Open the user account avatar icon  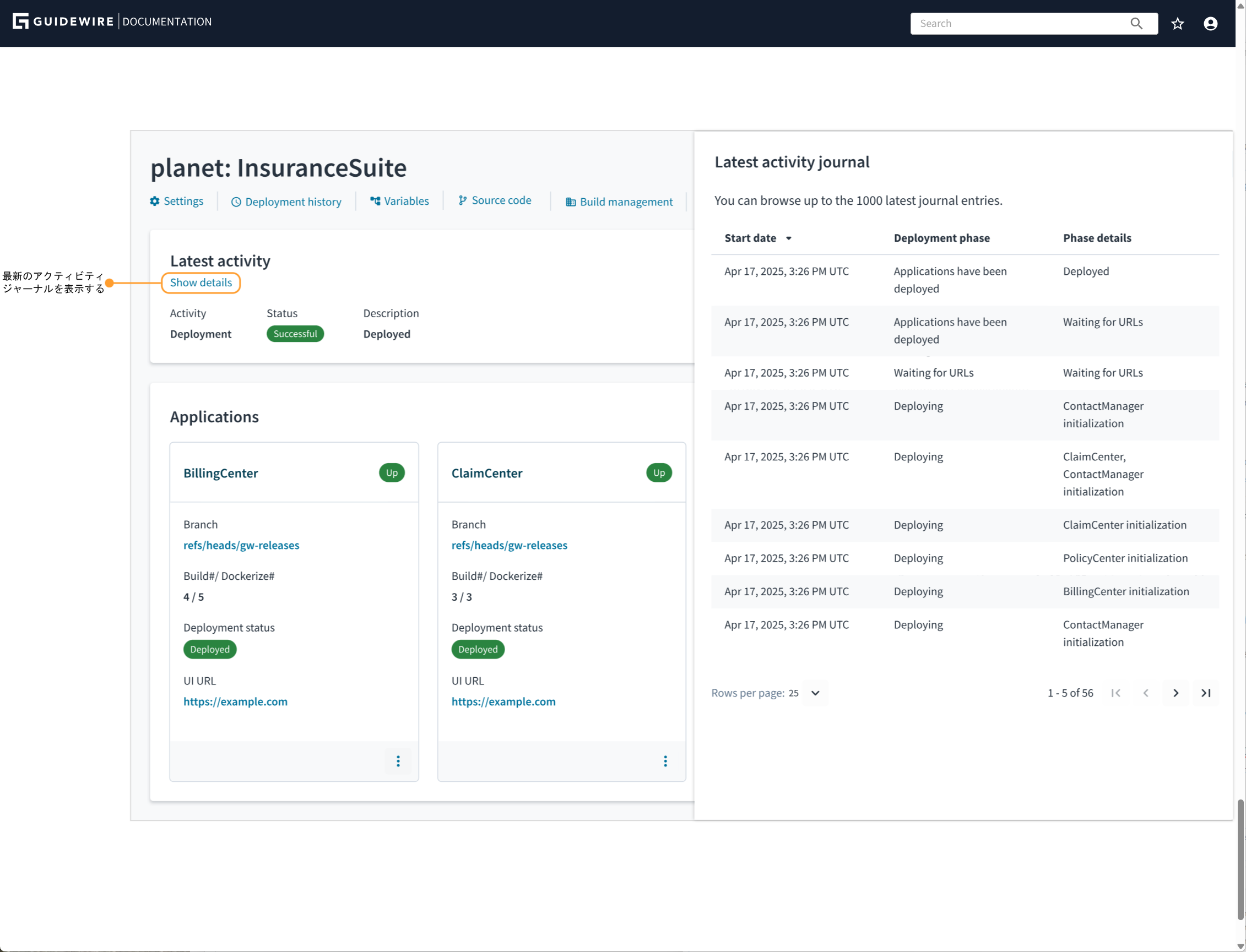tap(1210, 23)
